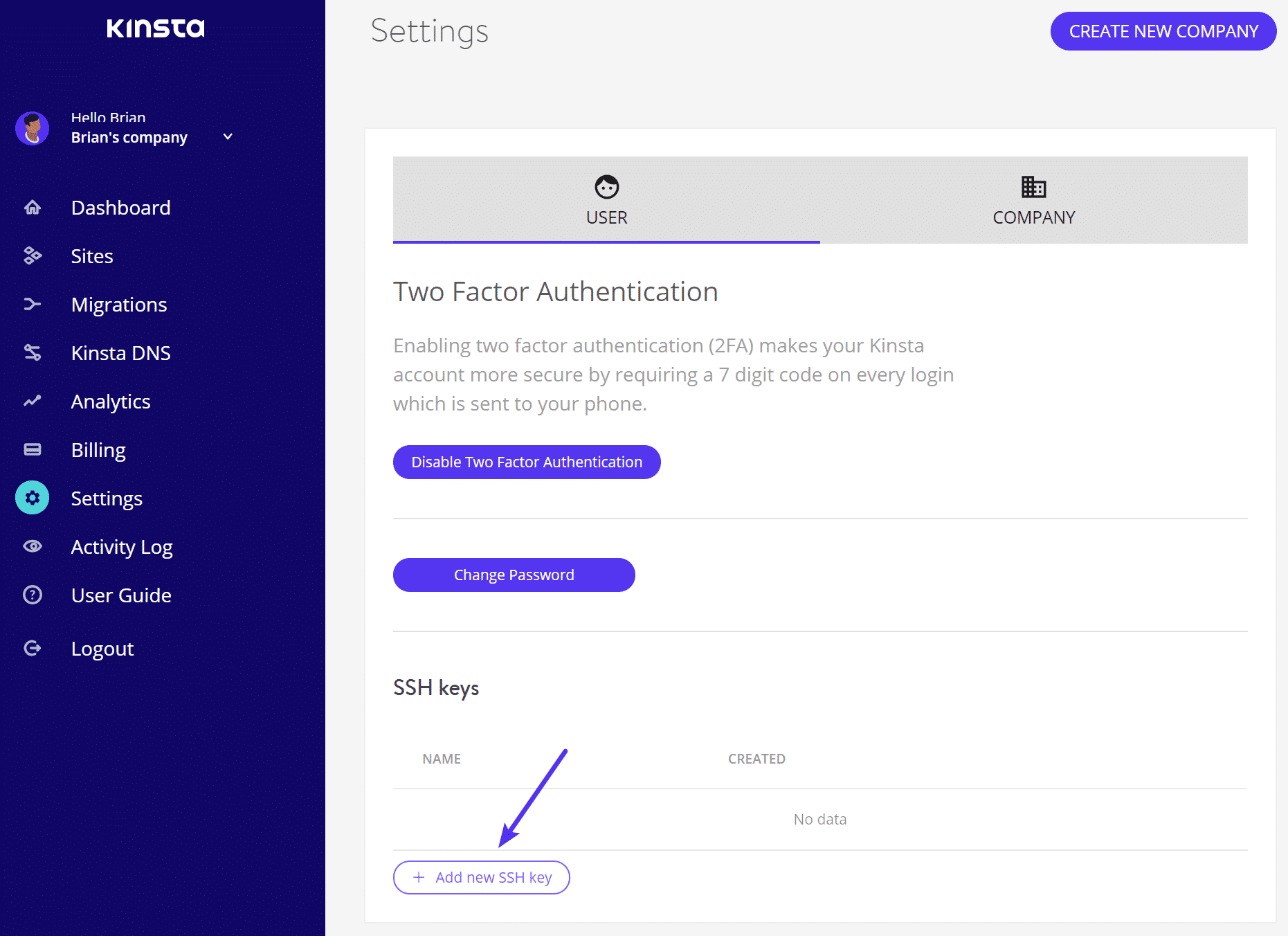Switch to the COMPANY tab
Viewport: 1288px width, 936px height.
pos(1034,199)
